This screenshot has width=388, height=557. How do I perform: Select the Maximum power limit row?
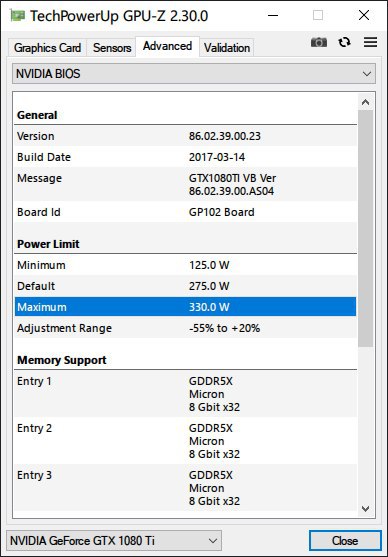coord(185,307)
